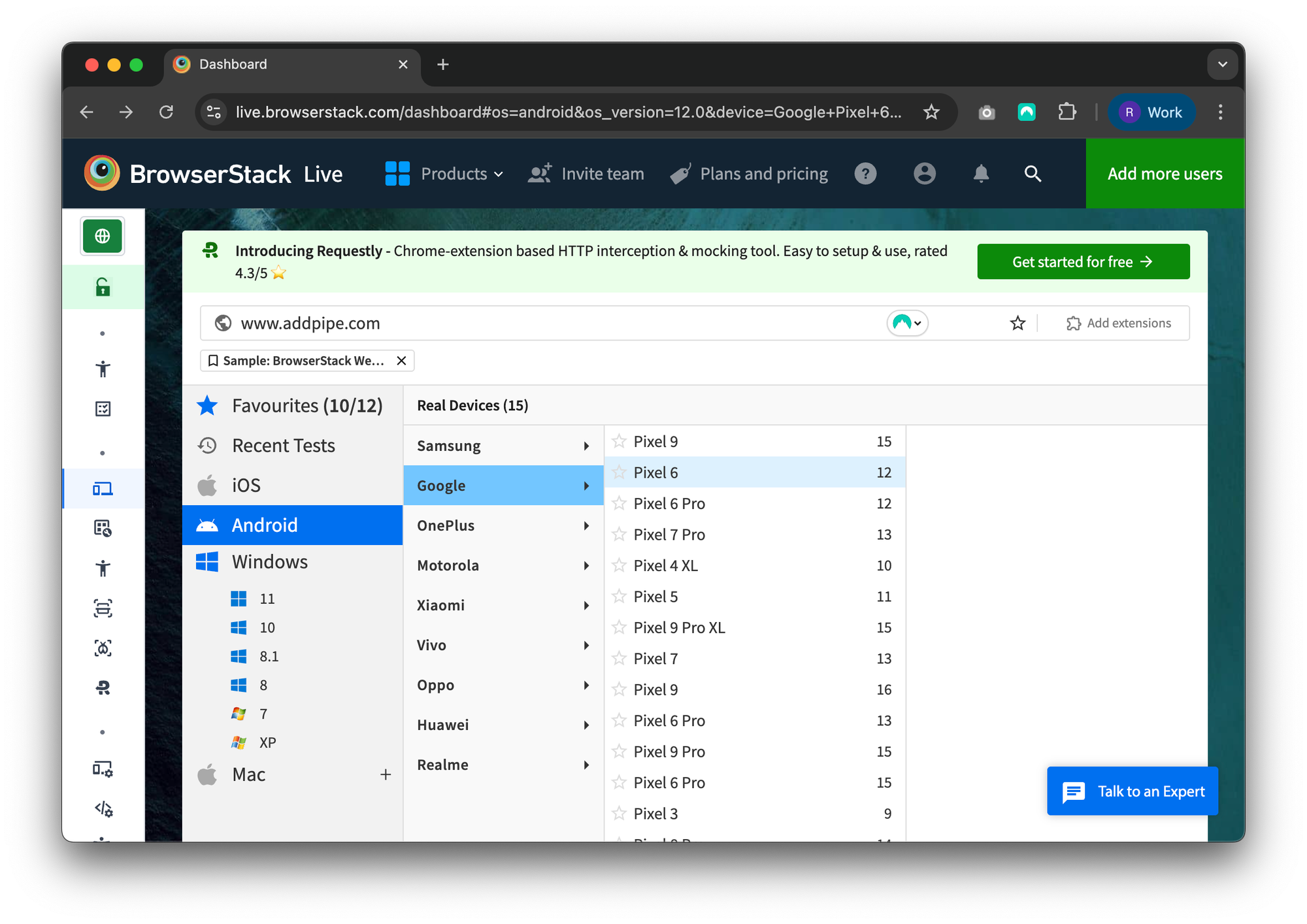Click the search icon in navbar
The width and height of the screenshot is (1307, 924).
coord(1033,174)
